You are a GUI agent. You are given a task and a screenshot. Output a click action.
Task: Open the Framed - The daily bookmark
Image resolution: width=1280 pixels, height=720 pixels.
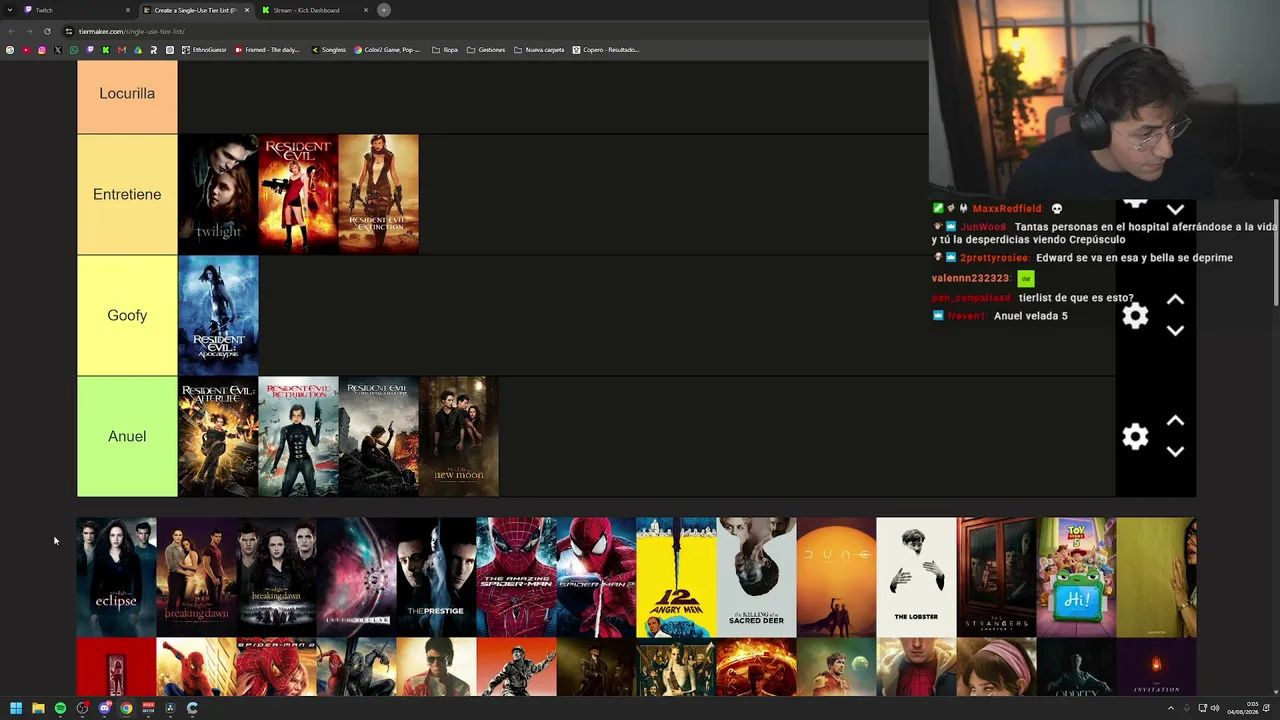[x=267, y=50]
